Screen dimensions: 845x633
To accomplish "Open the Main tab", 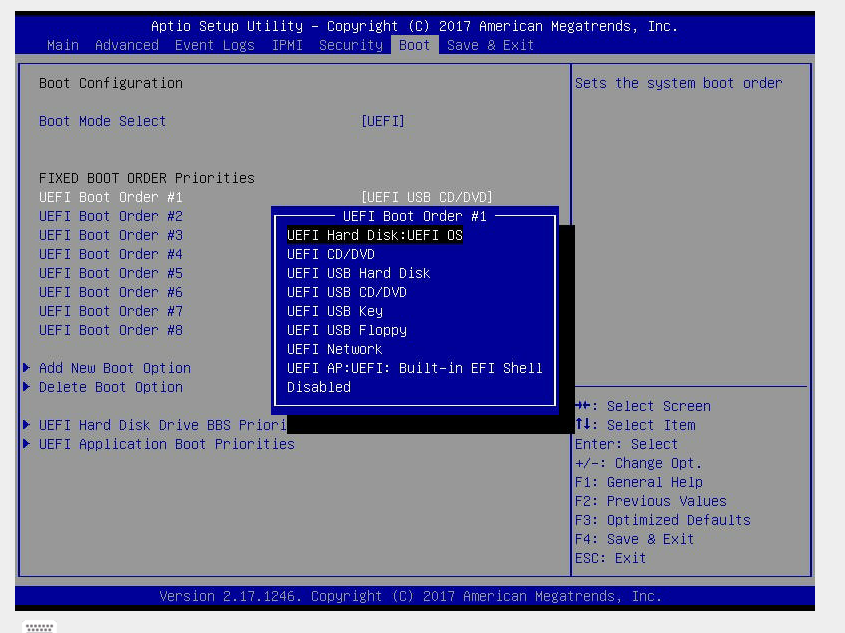I will tap(63, 45).
